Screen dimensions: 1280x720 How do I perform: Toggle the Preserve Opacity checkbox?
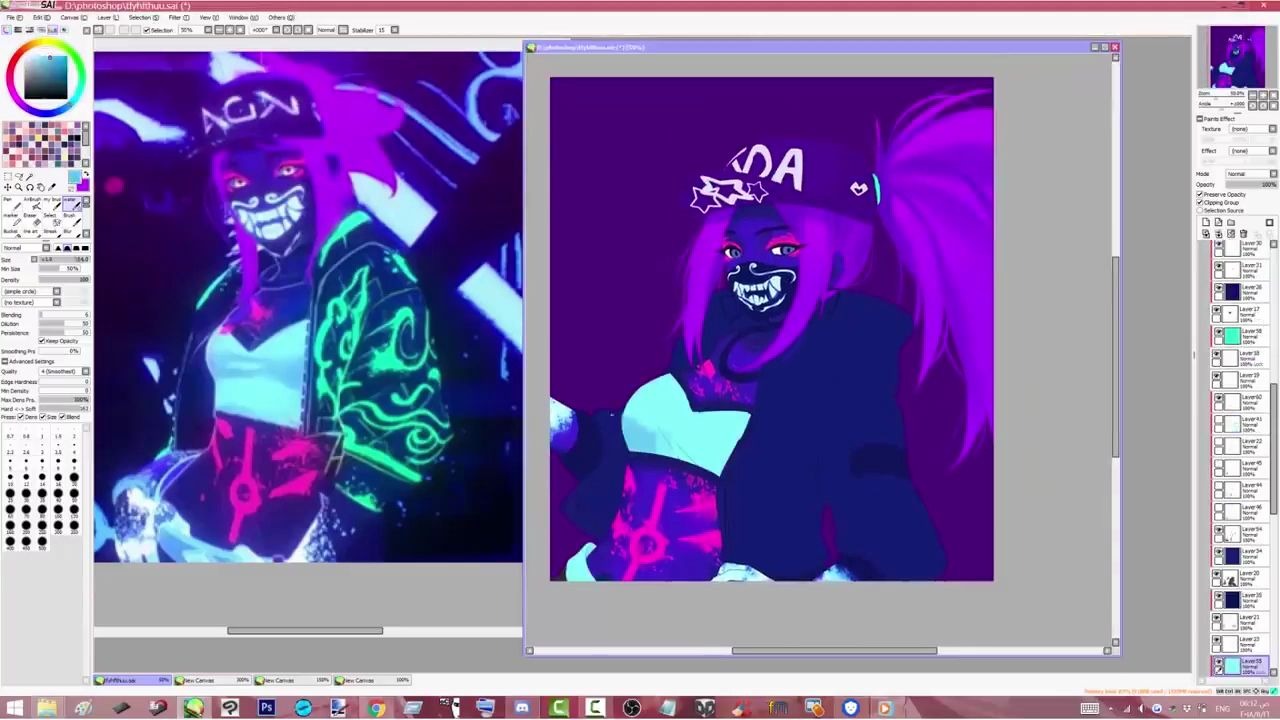(1199, 195)
